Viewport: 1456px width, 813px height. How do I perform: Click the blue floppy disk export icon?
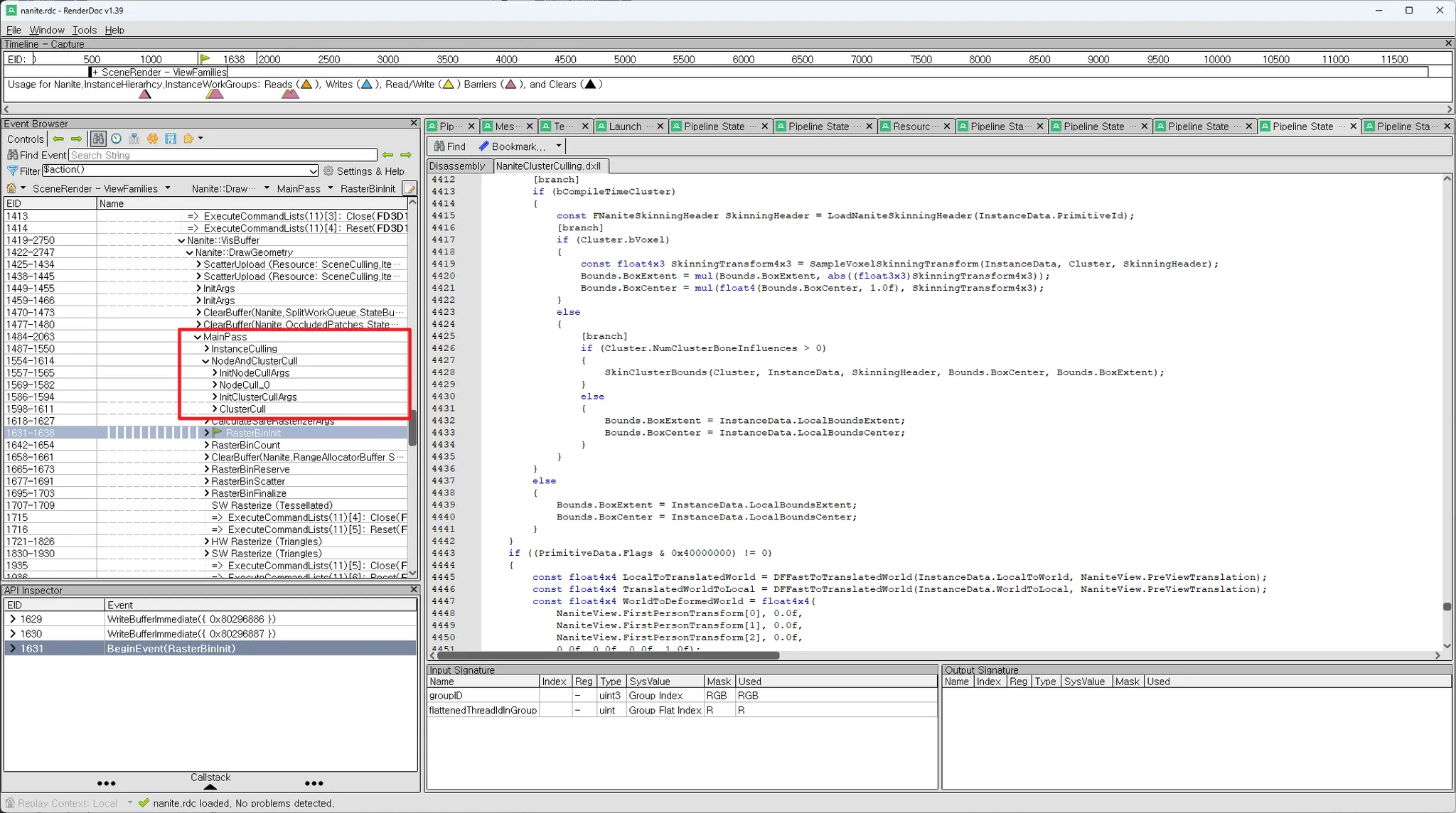tap(171, 139)
